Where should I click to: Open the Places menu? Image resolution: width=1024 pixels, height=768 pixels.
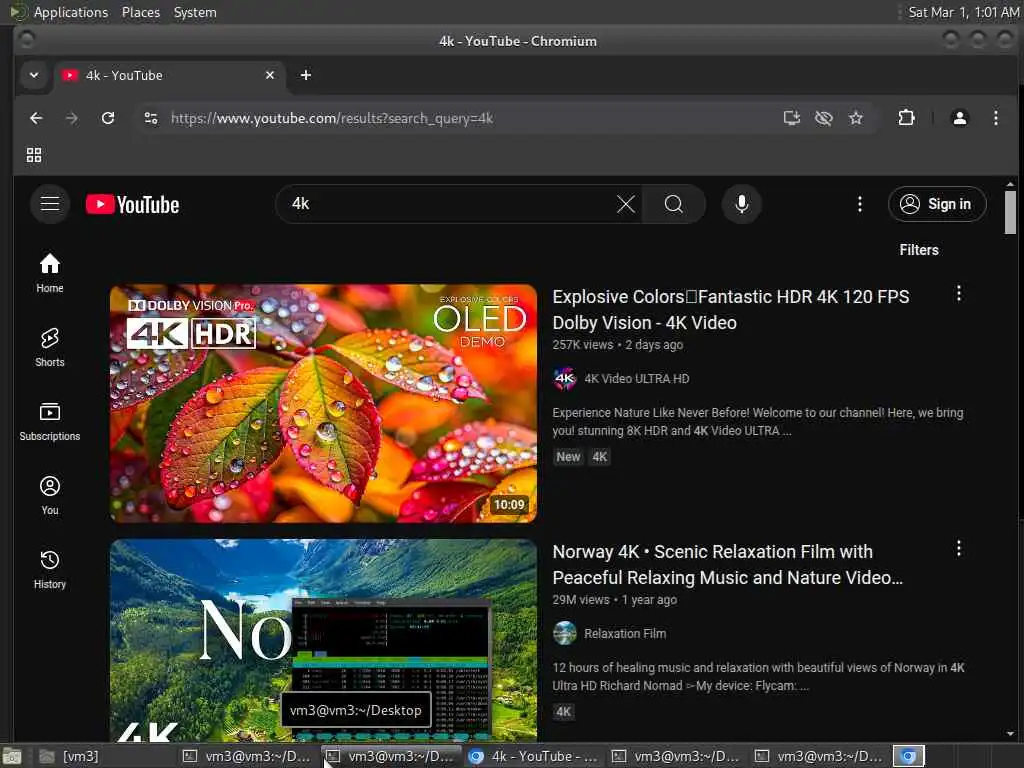tap(140, 12)
